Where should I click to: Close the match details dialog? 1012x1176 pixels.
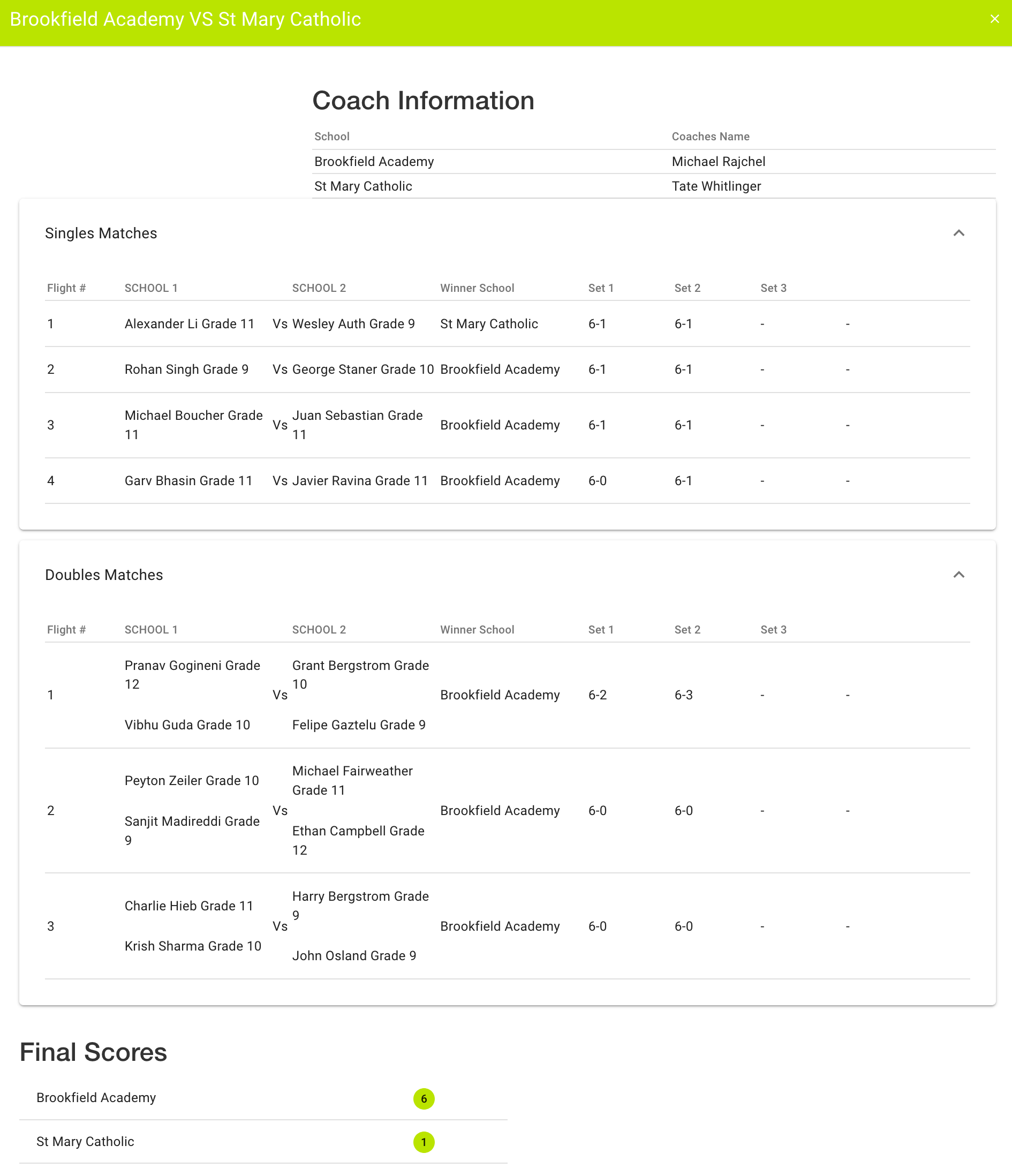(x=994, y=19)
